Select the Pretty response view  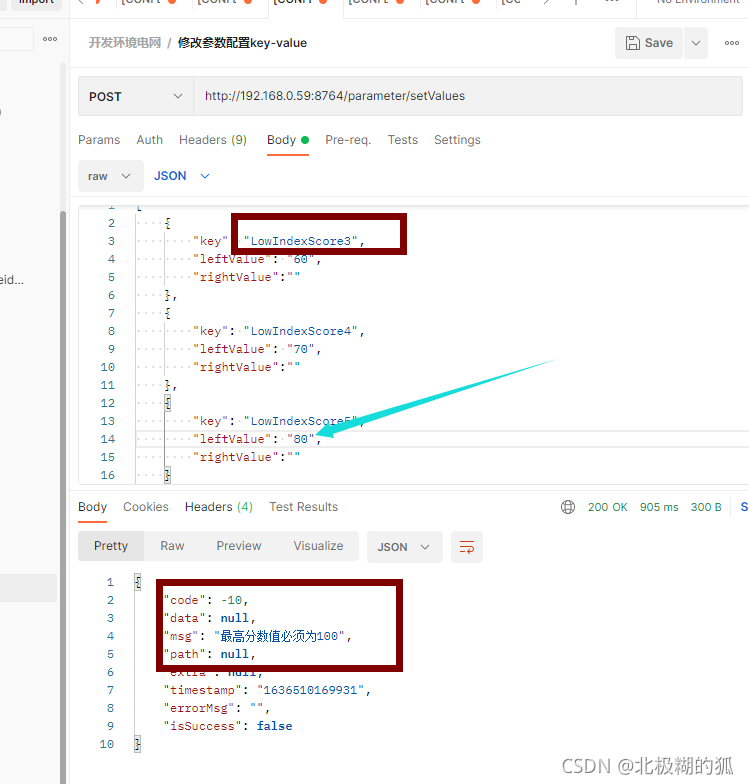pyautogui.click(x=111, y=546)
